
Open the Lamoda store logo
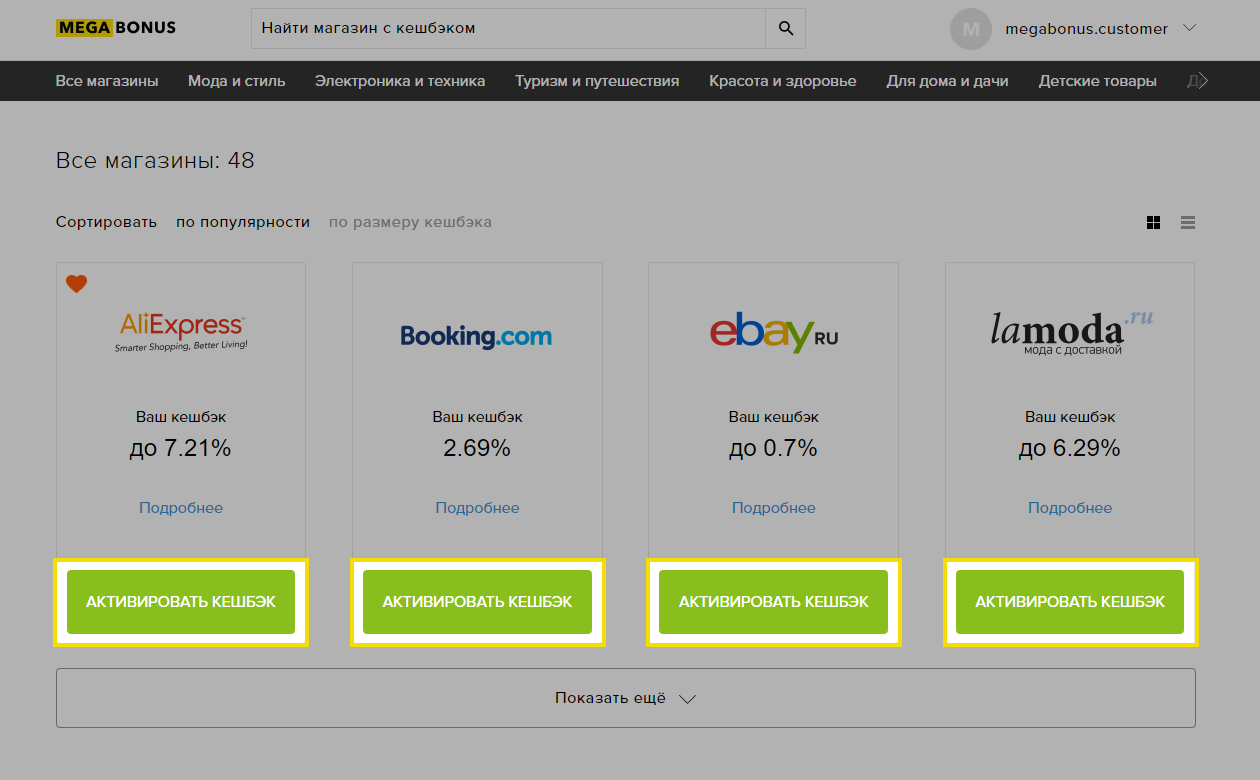pos(1071,333)
